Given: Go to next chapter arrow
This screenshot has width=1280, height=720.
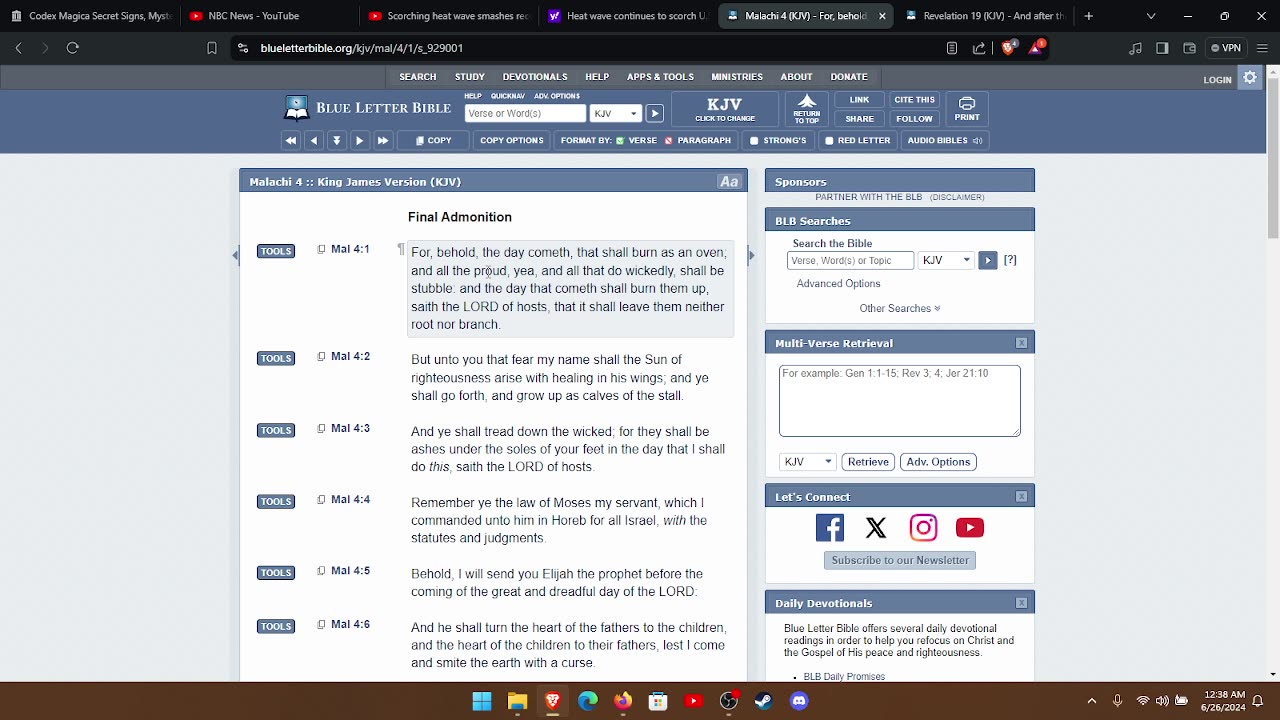Looking at the screenshot, I should pos(360,141).
